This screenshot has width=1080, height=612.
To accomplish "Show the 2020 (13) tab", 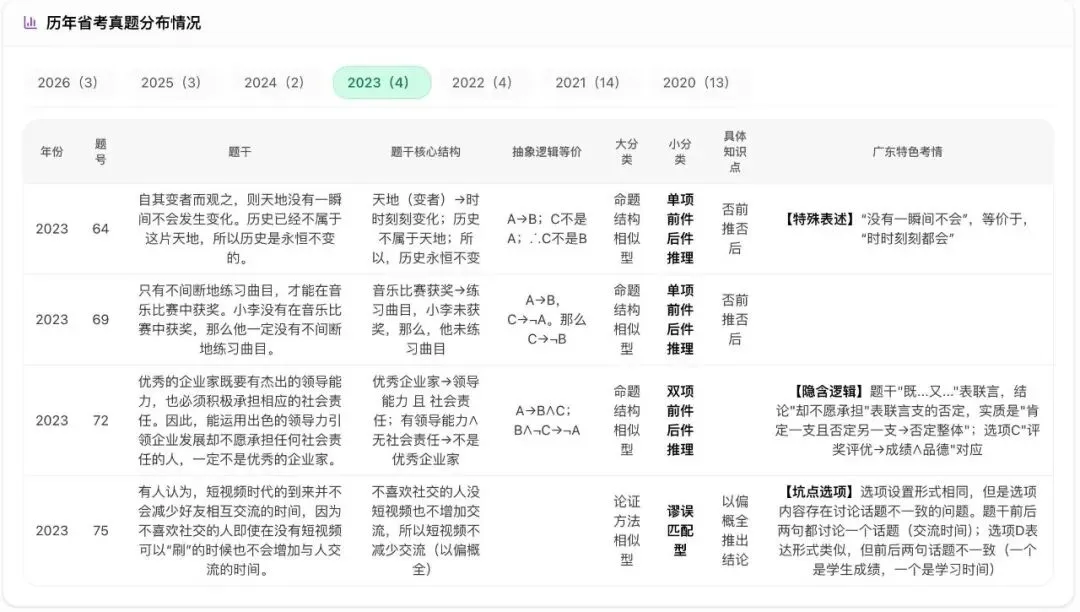I will pyautogui.click(x=696, y=83).
